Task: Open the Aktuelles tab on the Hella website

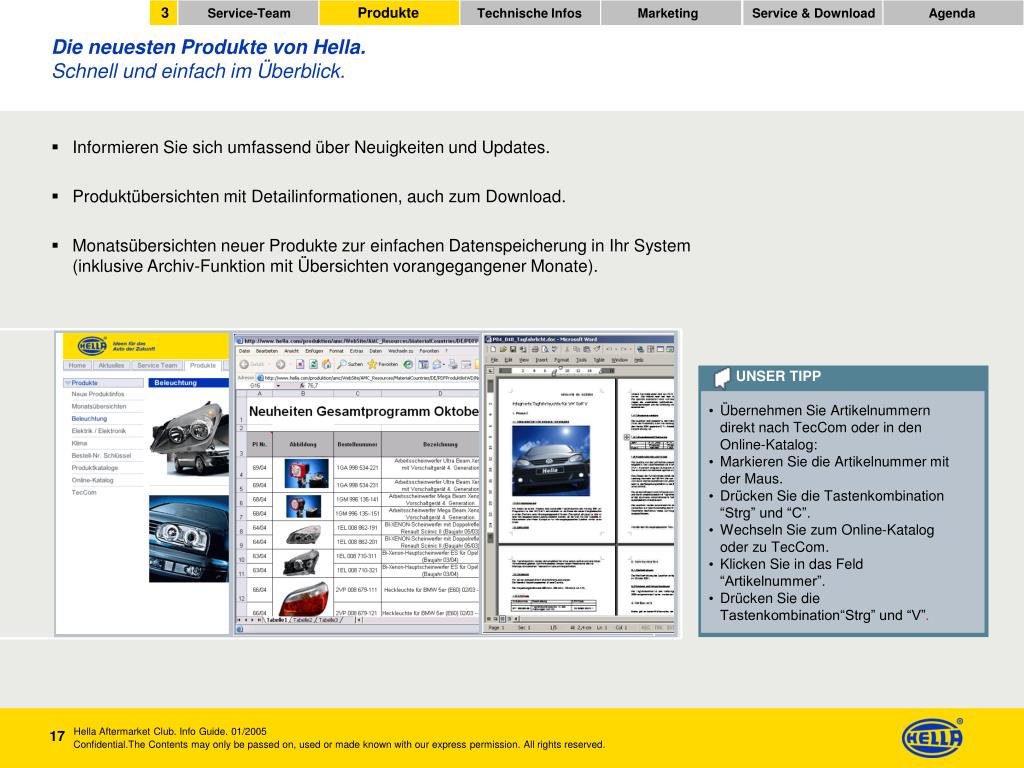Action: click(x=111, y=366)
